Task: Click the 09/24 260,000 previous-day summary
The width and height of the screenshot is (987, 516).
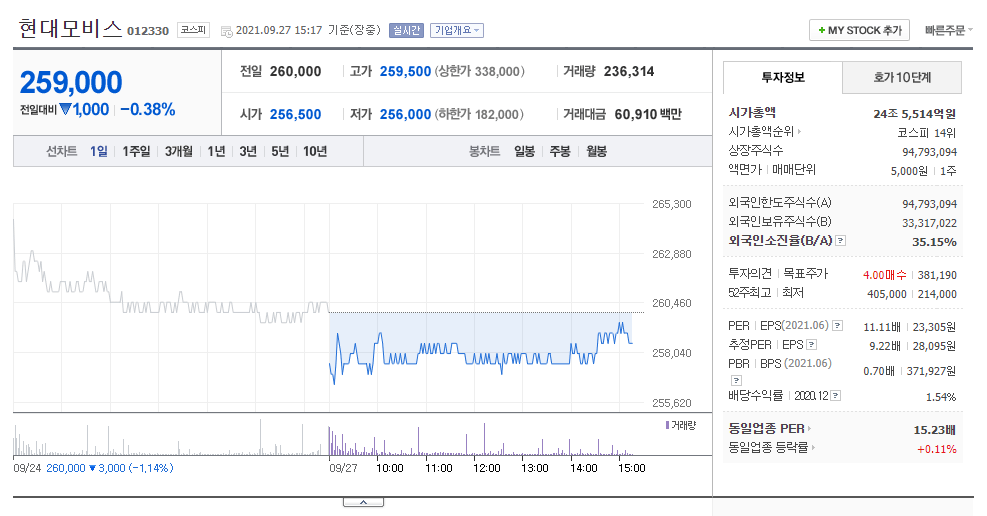Action: tap(93, 468)
